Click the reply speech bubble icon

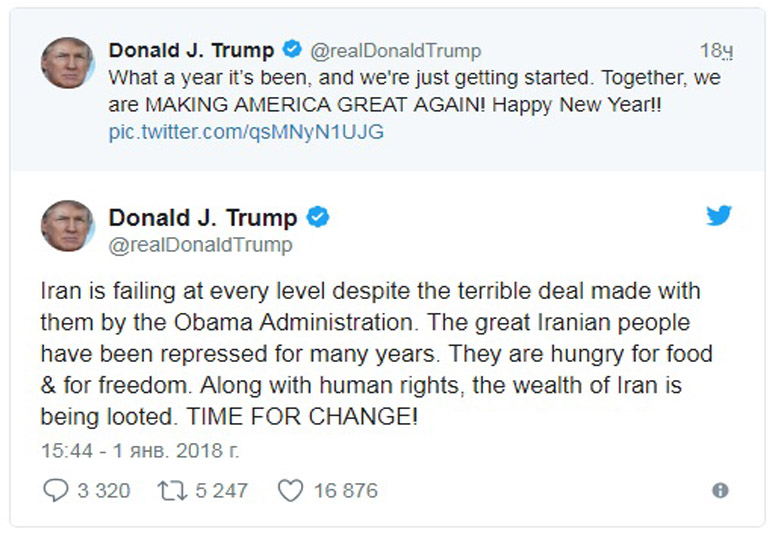[x=55, y=490]
